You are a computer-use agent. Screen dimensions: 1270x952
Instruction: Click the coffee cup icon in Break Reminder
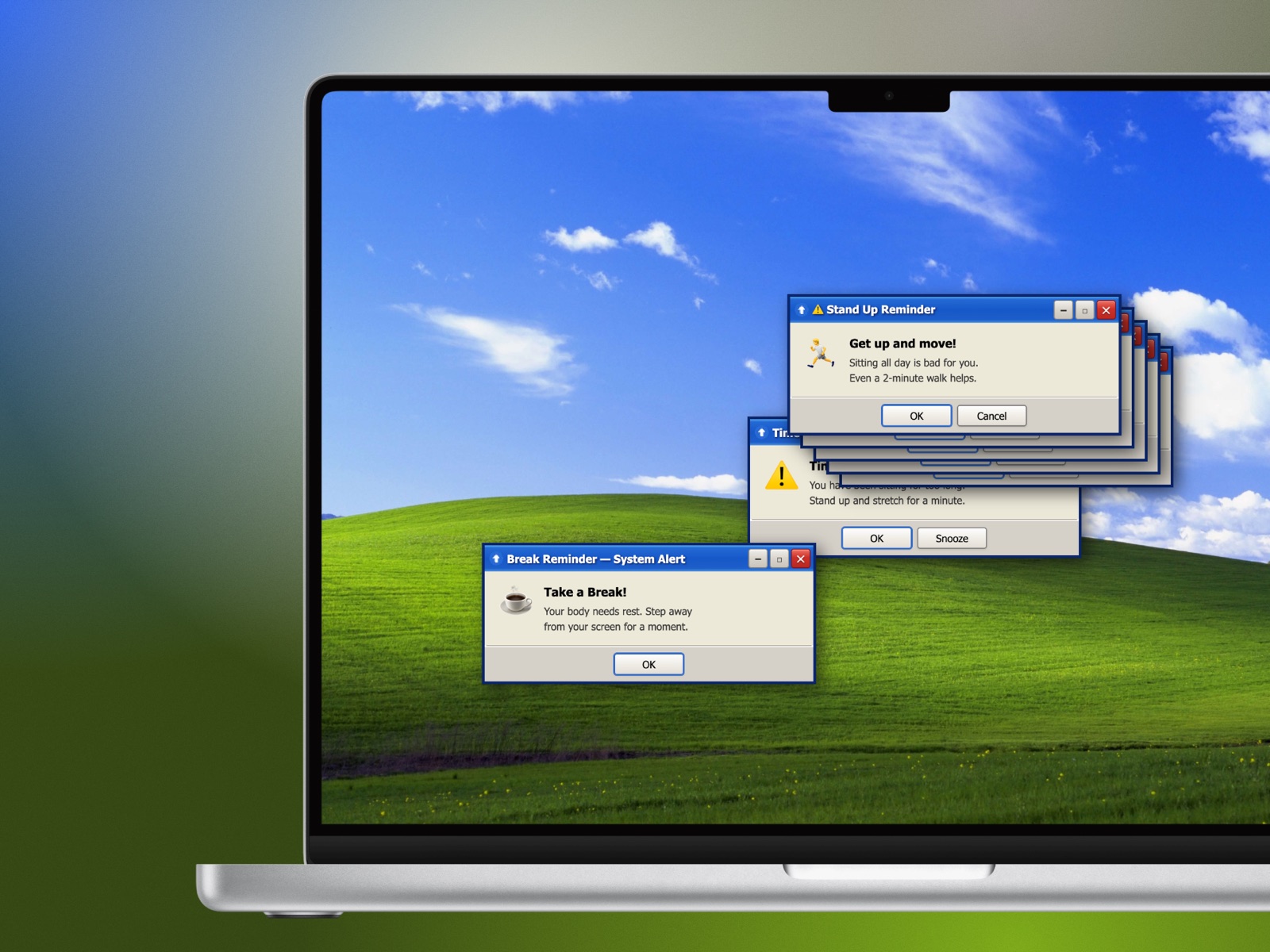point(516,600)
